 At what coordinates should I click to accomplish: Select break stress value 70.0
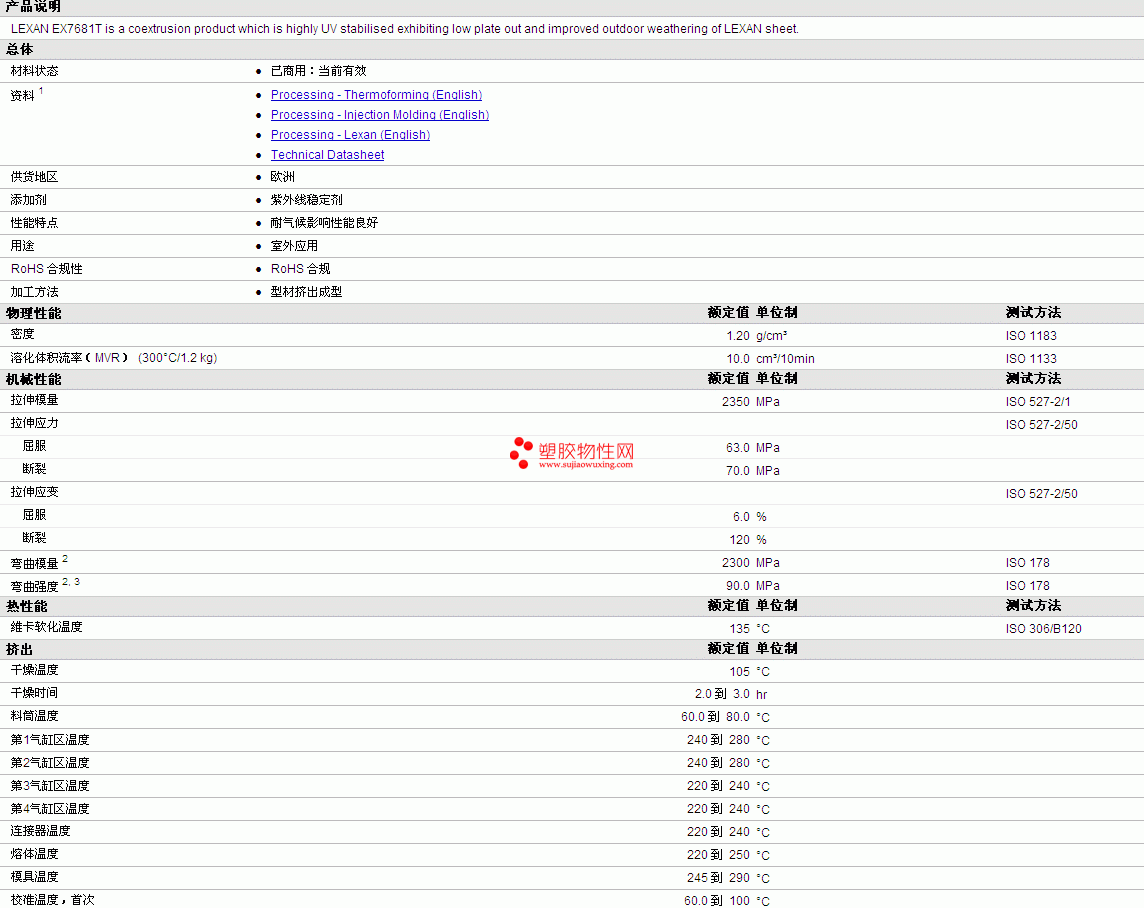click(738, 470)
